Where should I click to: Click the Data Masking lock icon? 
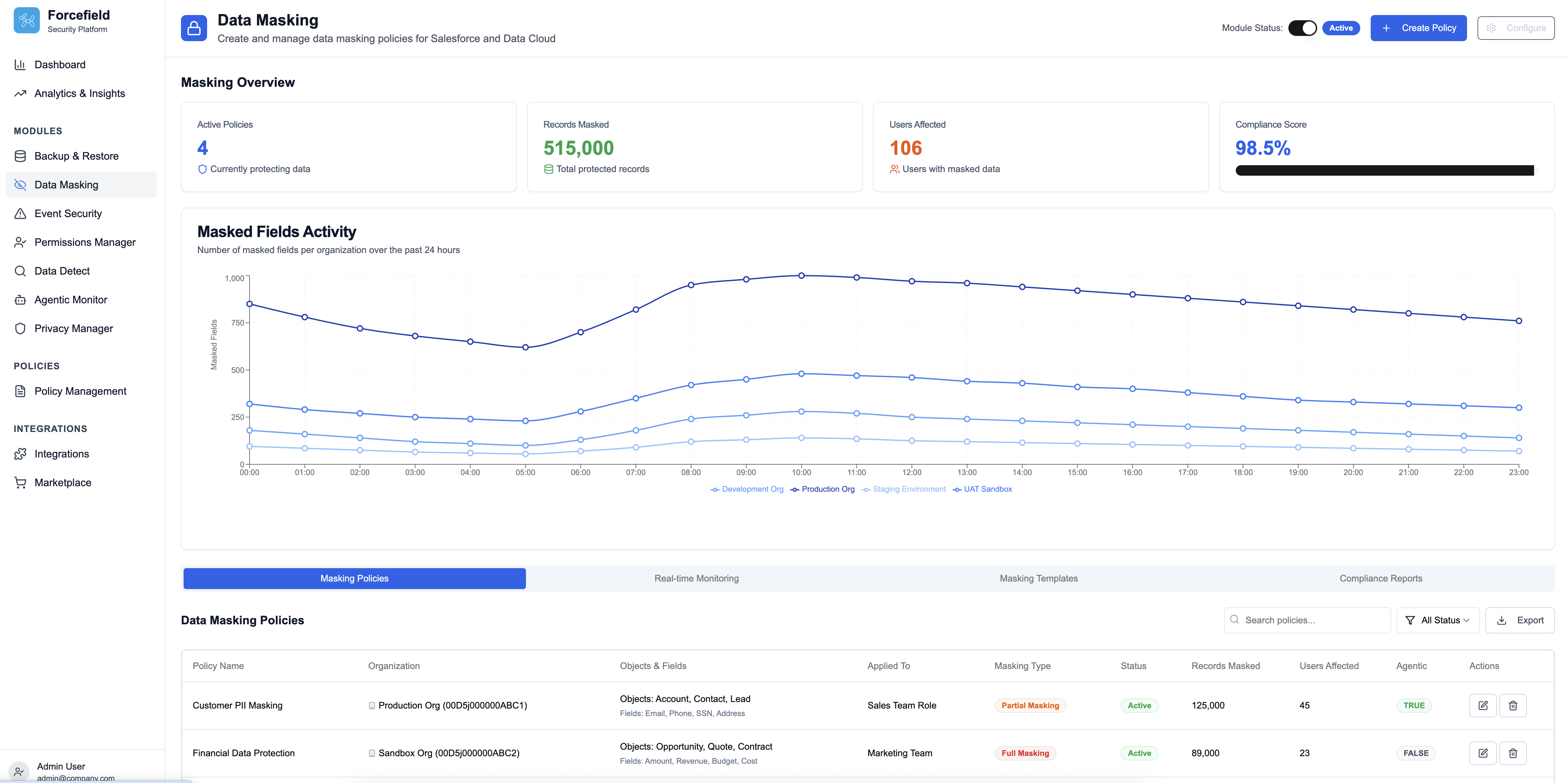pos(194,28)
